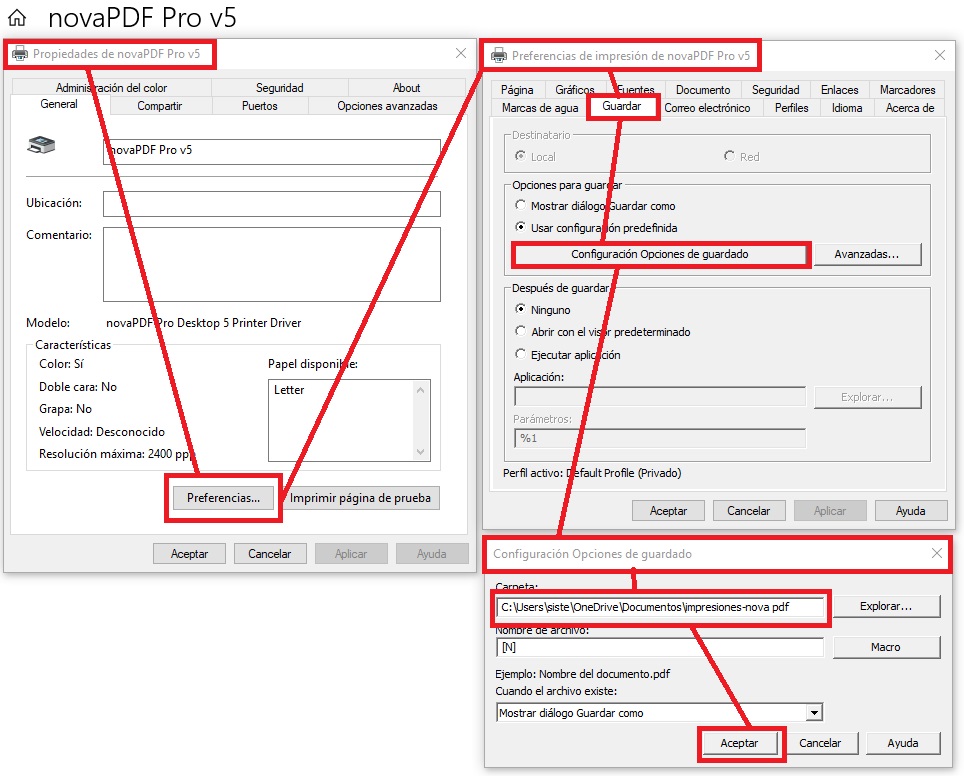Click Ejemplo: Nombre del documento.pdf text
This screenshot has height=776, width=964.
click(583, 674)
